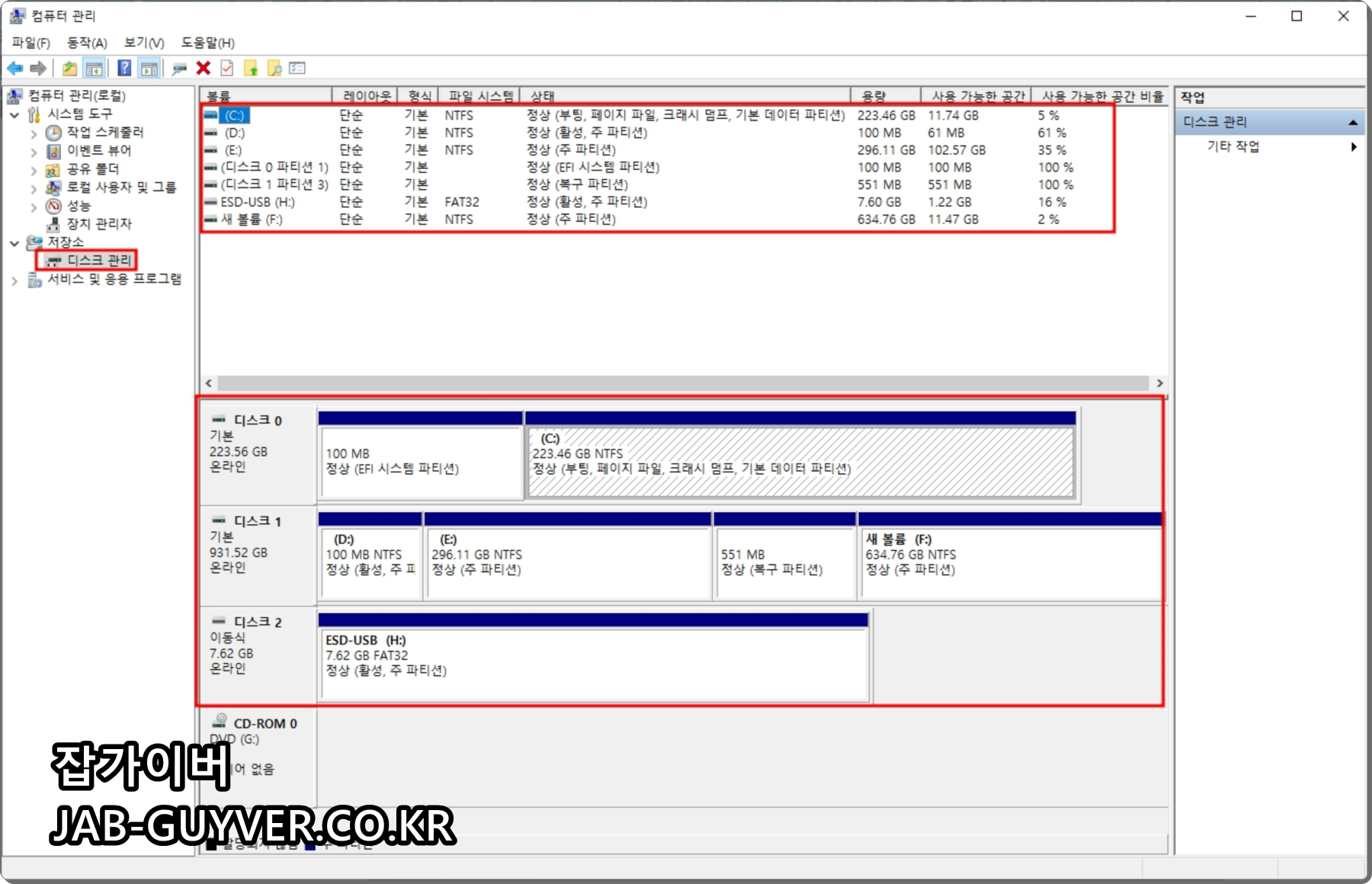Open properties via the checked-document toolbar icon
This screenshot has height=884, width=1372.
pos(226,68)
